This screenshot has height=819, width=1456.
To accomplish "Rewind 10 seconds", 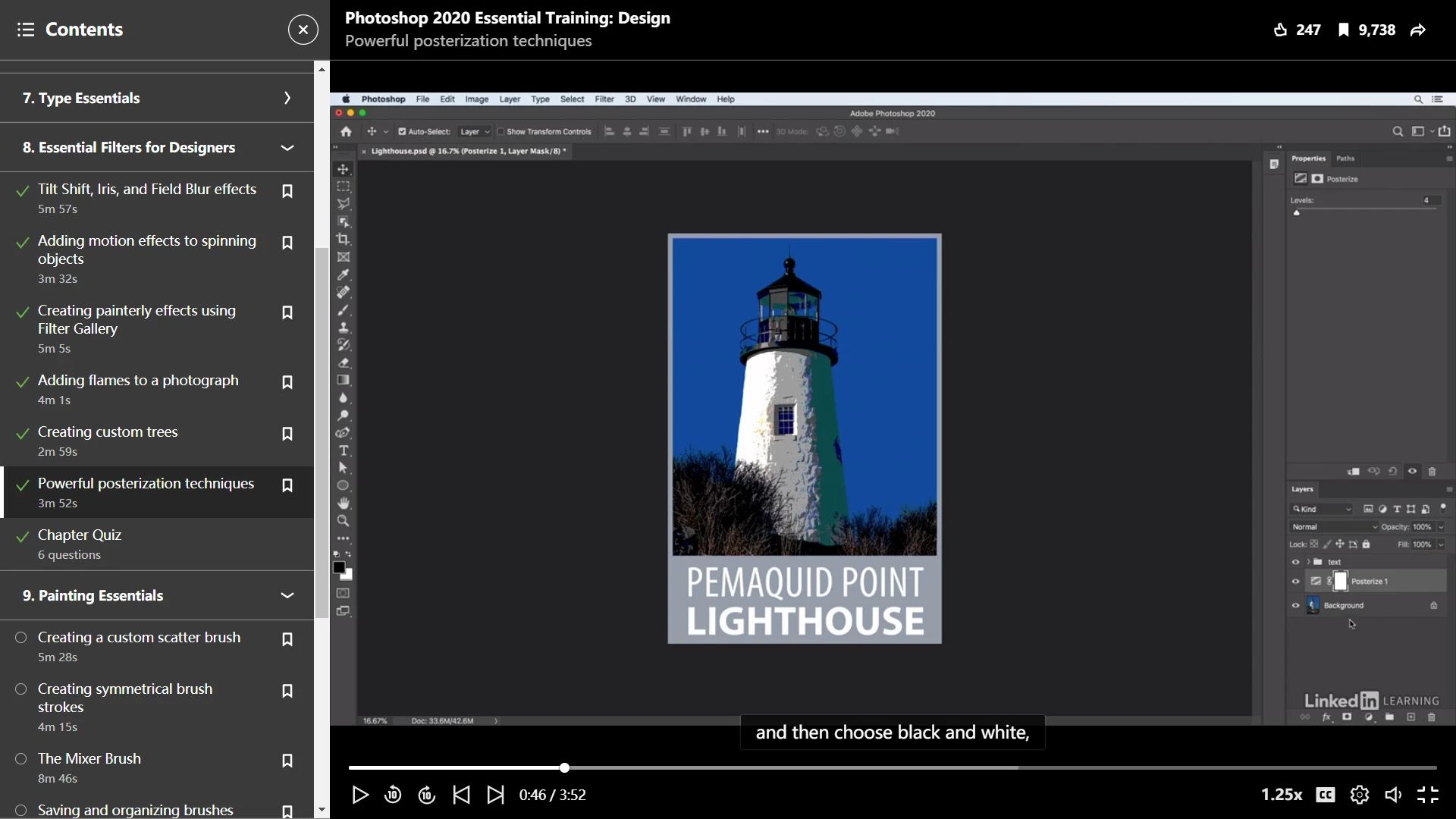I will pos(393,795).
